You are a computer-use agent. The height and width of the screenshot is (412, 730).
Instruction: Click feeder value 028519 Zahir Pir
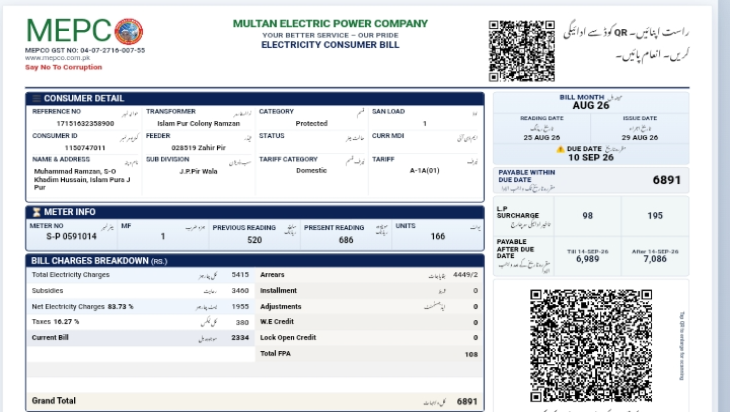198,148
